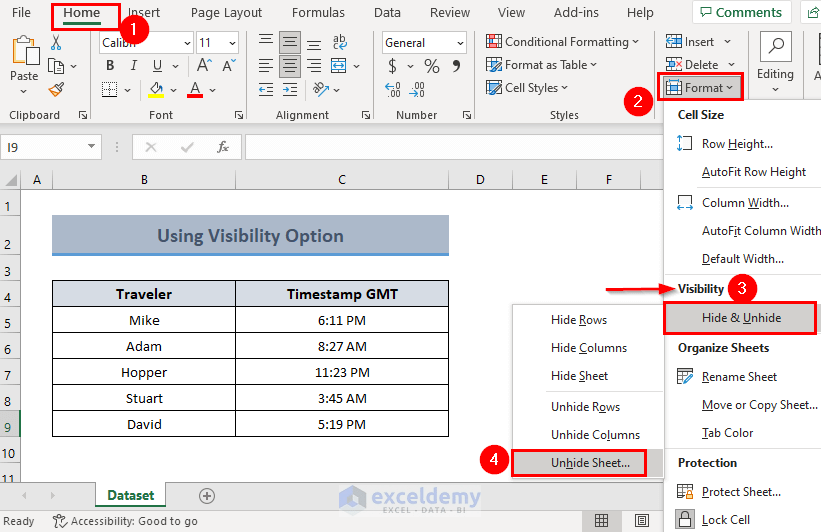Choose Row Height from Format menu
Screen dimensions: 821x532
737,144
